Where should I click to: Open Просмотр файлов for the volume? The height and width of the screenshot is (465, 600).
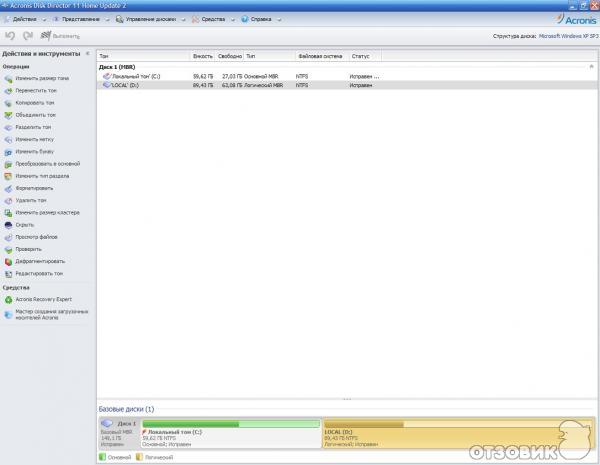31,237
